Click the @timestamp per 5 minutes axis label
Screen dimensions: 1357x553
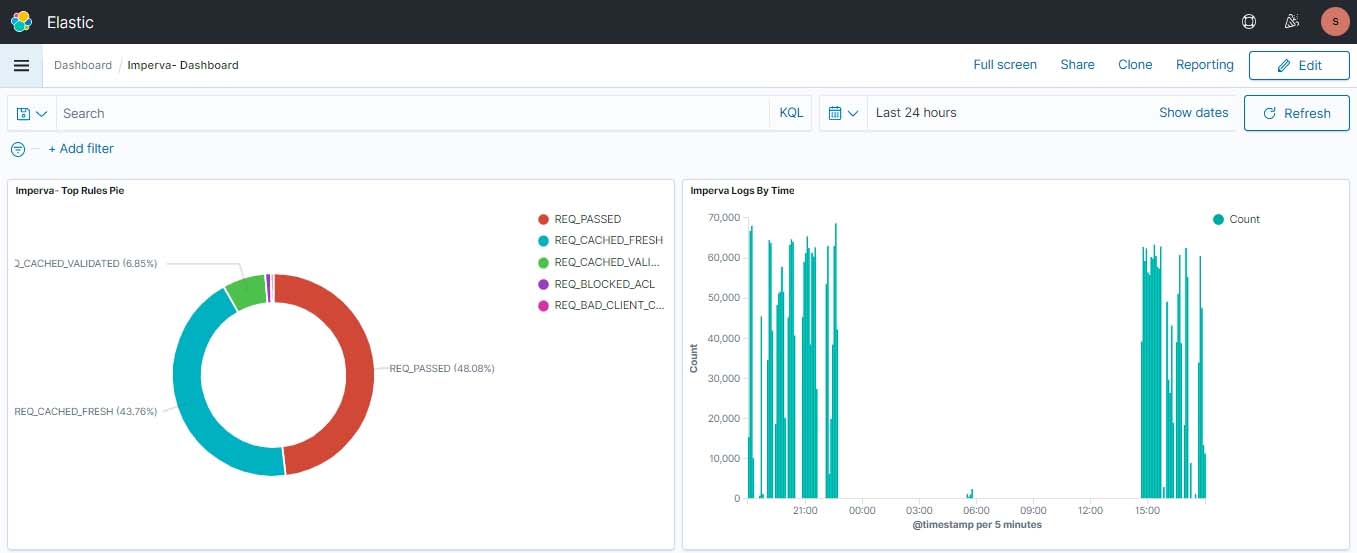tap(977, 525)
